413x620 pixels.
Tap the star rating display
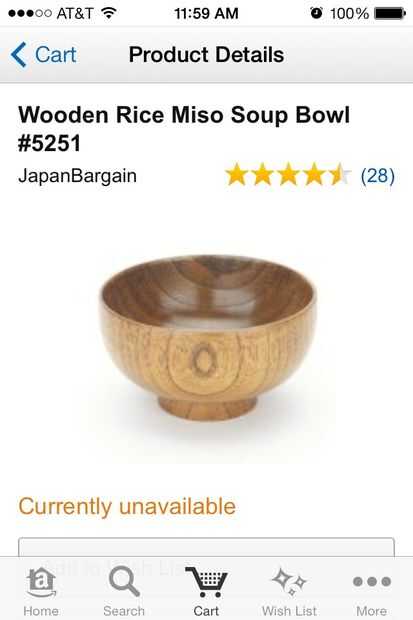[x=288, y=174]
